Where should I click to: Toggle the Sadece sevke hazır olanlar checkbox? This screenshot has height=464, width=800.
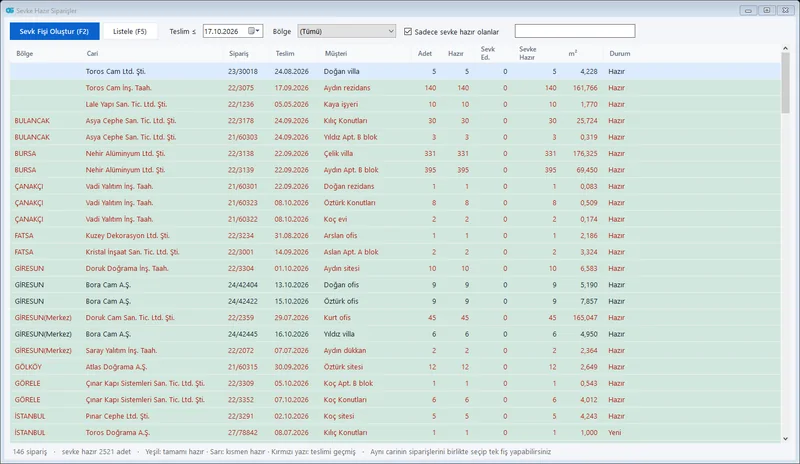pos(408,32)
